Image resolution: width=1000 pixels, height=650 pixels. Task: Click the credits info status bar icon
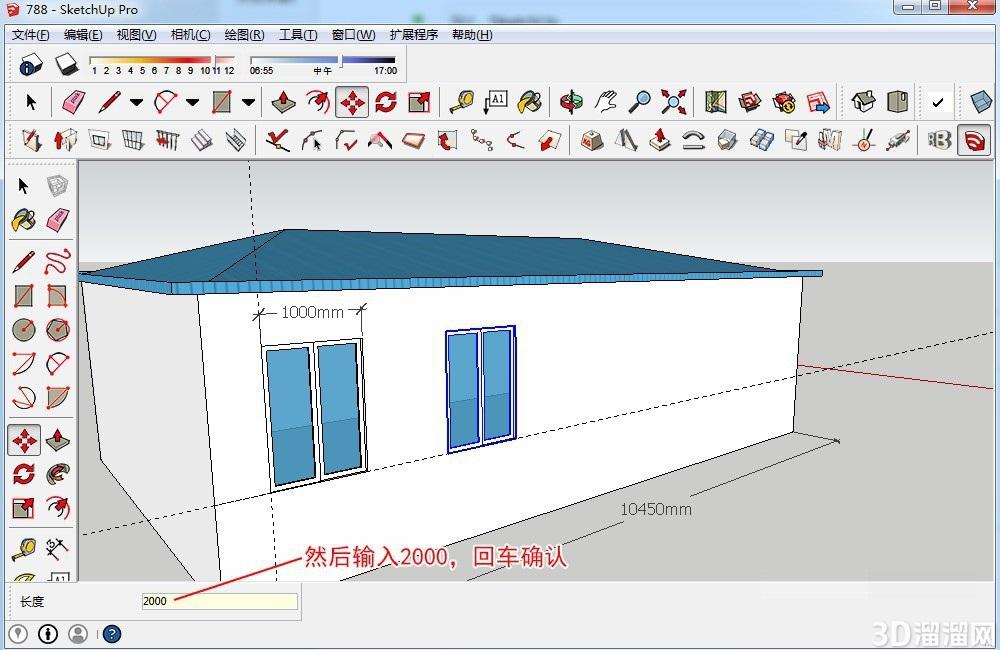click(x=48, y=633)
